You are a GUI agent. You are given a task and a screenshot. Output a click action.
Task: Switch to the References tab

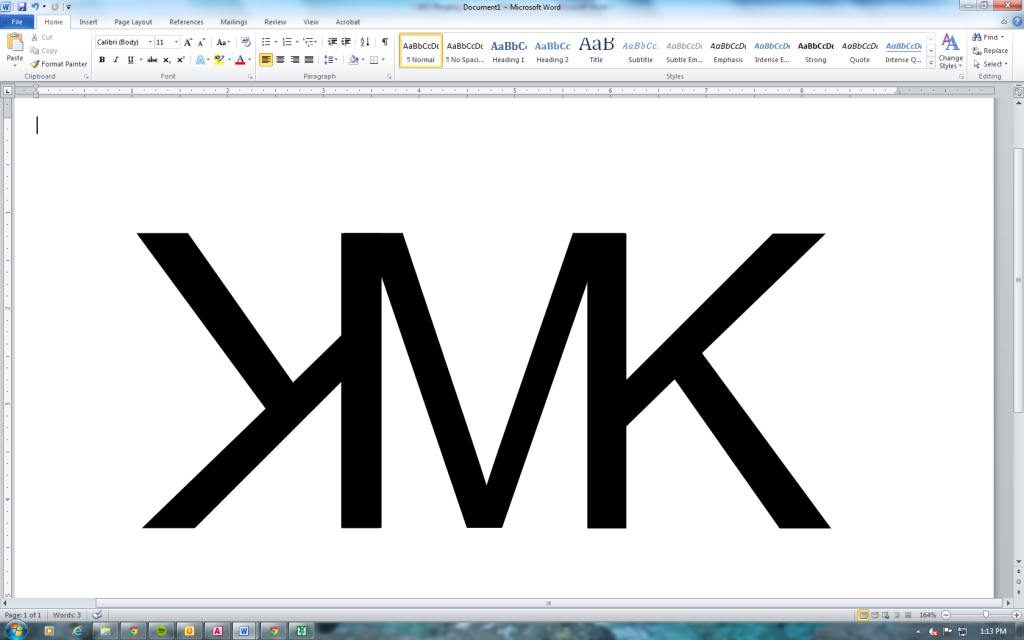[186, 22]
